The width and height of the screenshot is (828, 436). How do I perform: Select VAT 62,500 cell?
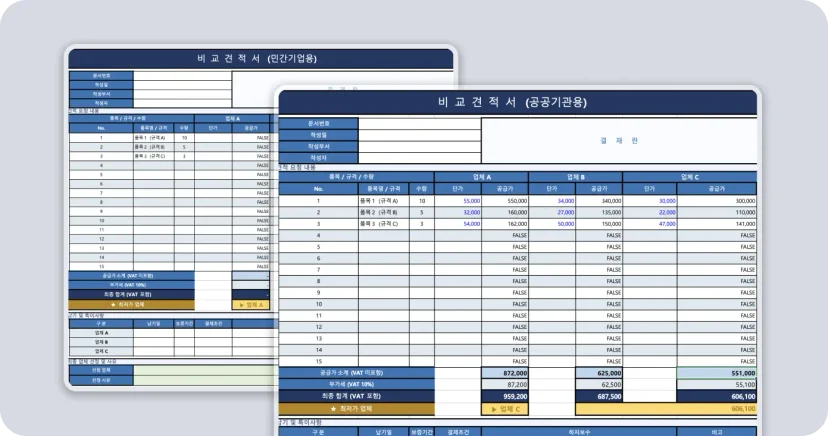pos(599,385)
